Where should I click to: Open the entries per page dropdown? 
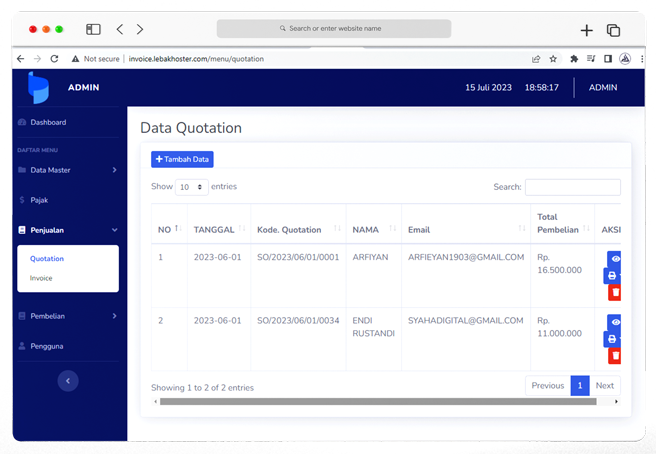tap(191, 187)
